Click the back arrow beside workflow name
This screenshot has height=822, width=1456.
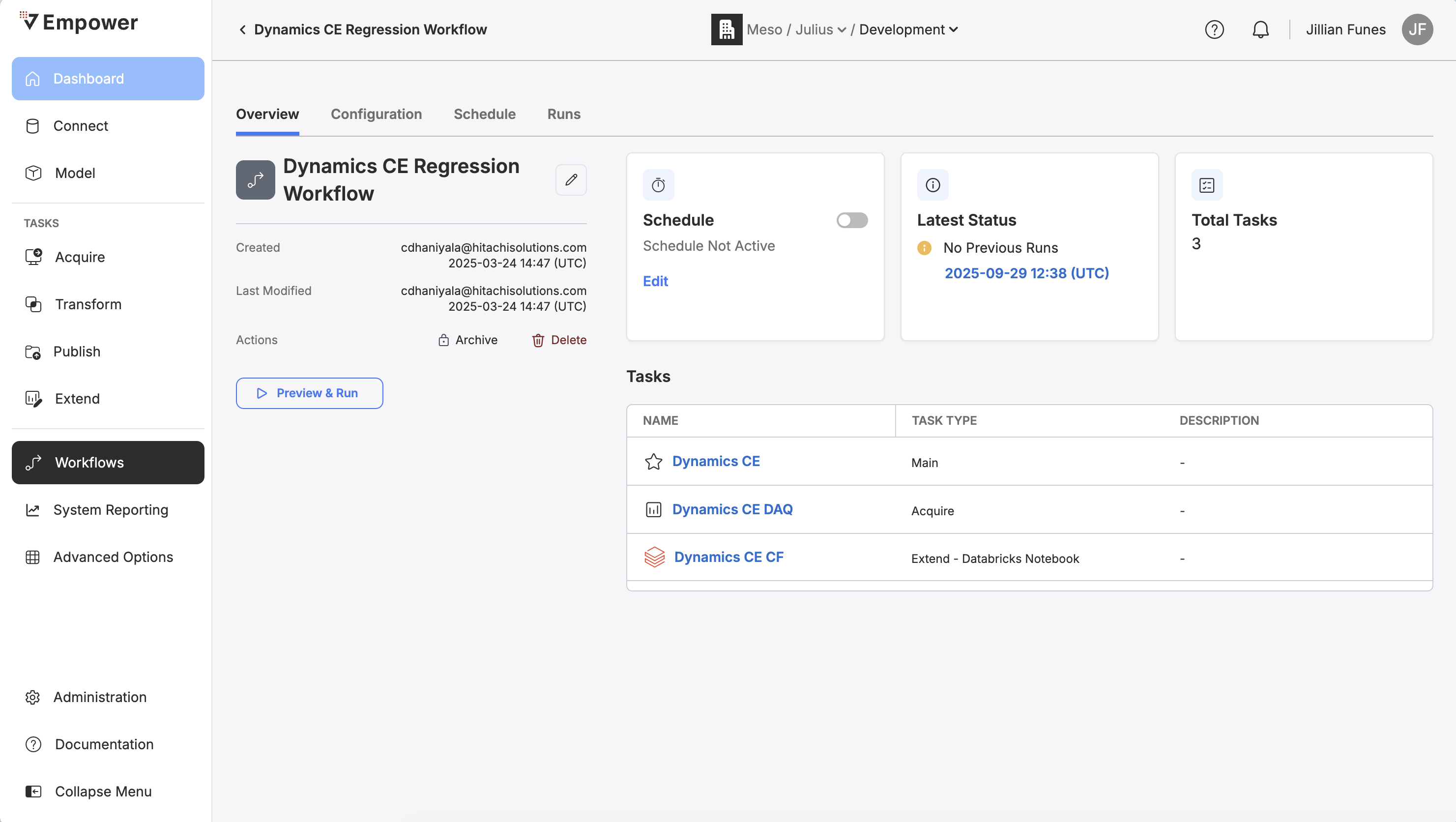point(242,29)
